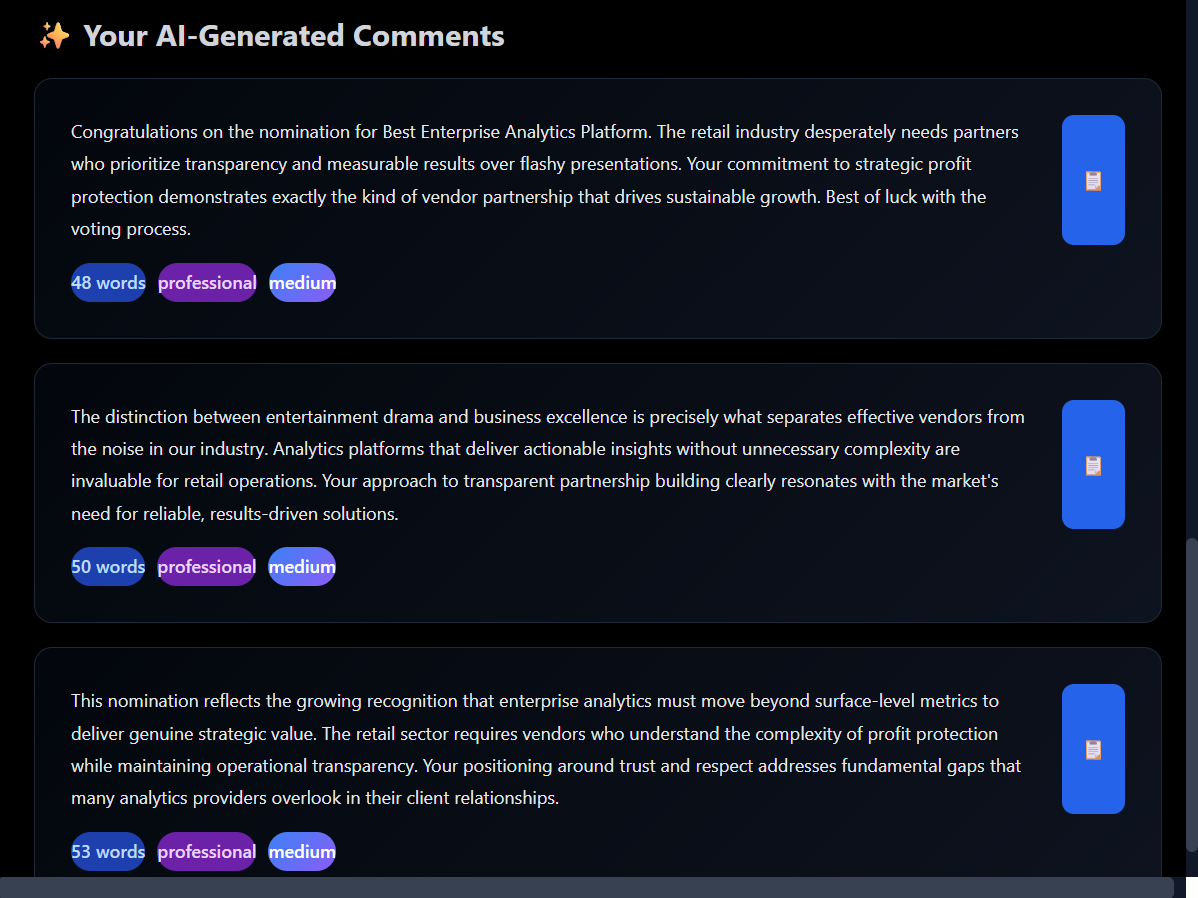Click the 53 words badge
Screen dimensions: 1198x898
click(x=107, y=851)
